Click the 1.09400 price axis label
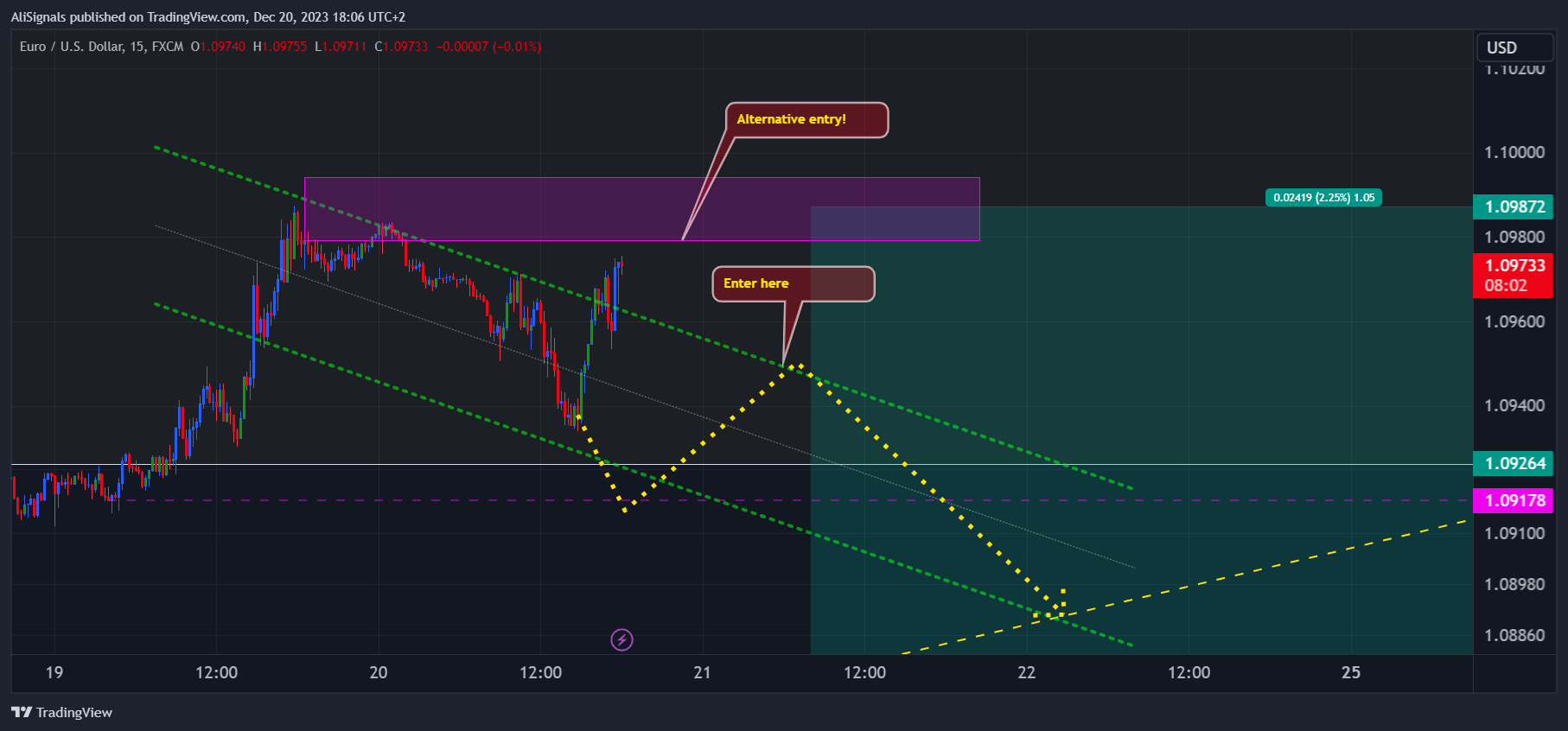Screen dimensions: 1568x731 (1514, 405)
